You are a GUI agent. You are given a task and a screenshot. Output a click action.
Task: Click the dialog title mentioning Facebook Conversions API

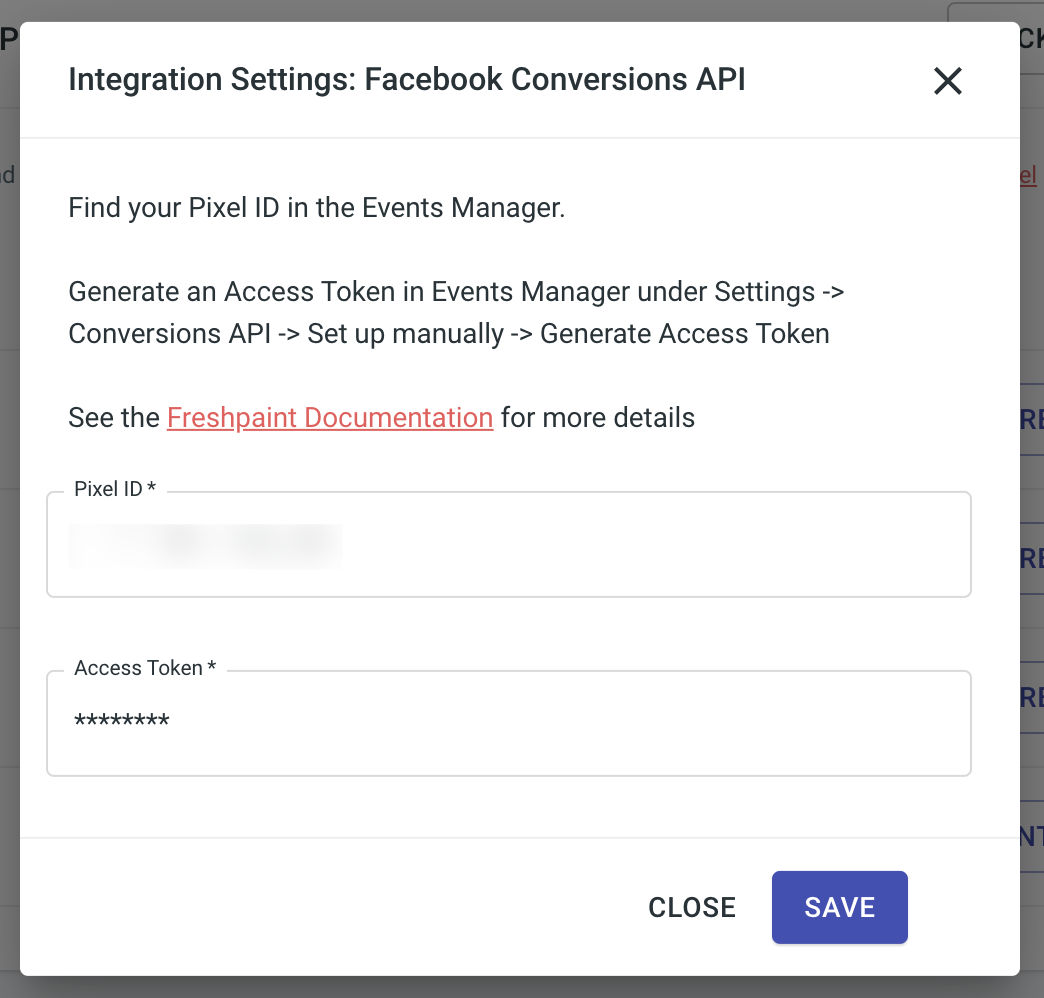[x=406, y=80]
